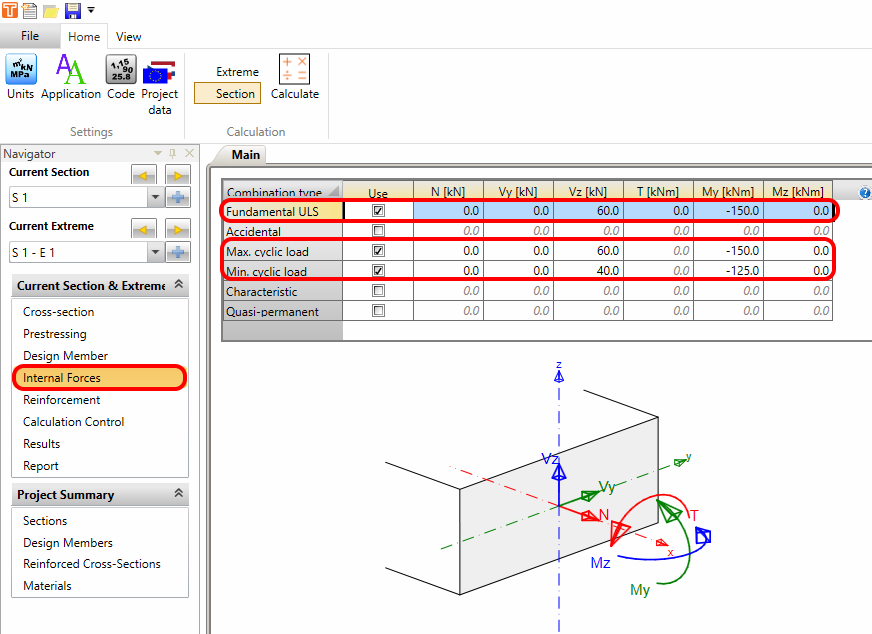Open the Current Section S 1 dropdown
Screen dimensions: 872x634
pos(154,198)
